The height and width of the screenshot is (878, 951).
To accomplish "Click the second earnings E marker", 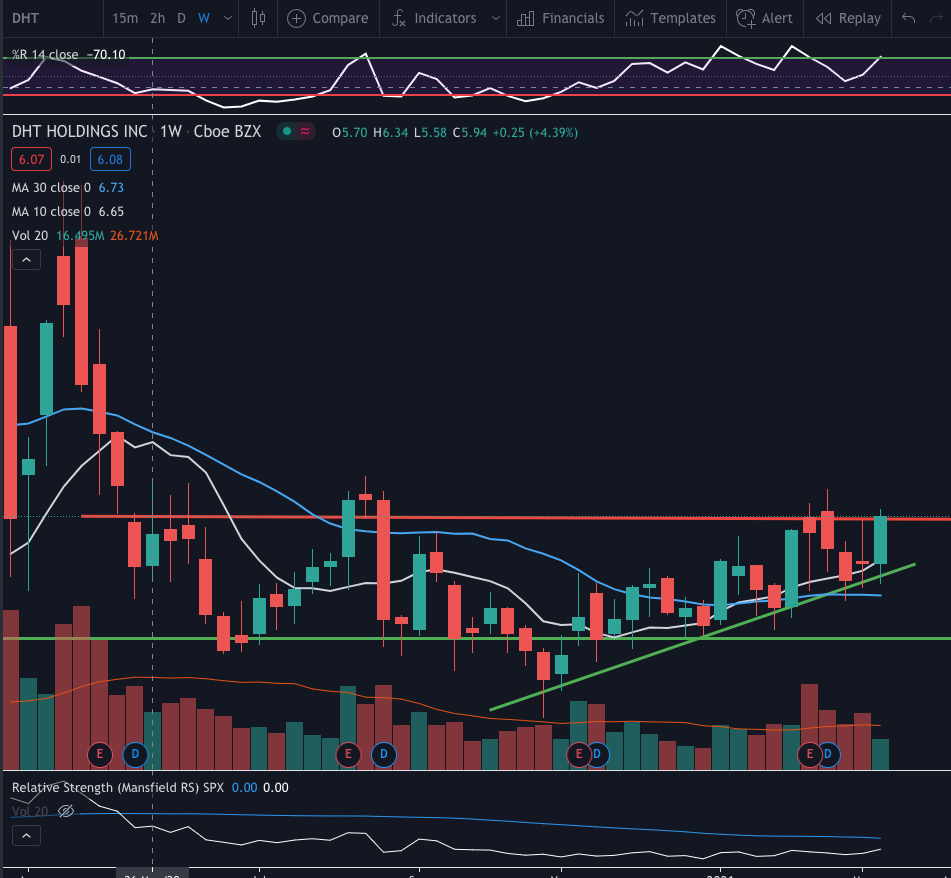I will tap(348, 755).
